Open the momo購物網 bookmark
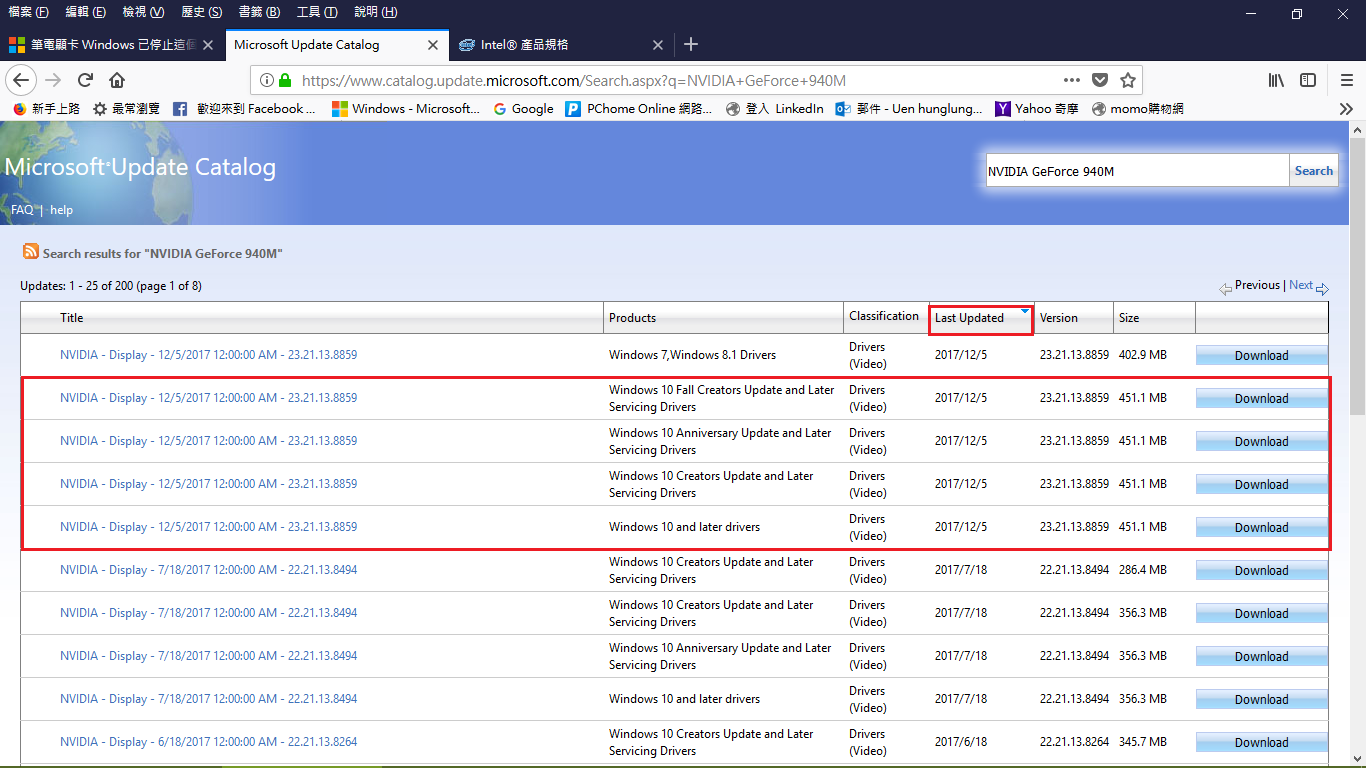 [1138, 108]
